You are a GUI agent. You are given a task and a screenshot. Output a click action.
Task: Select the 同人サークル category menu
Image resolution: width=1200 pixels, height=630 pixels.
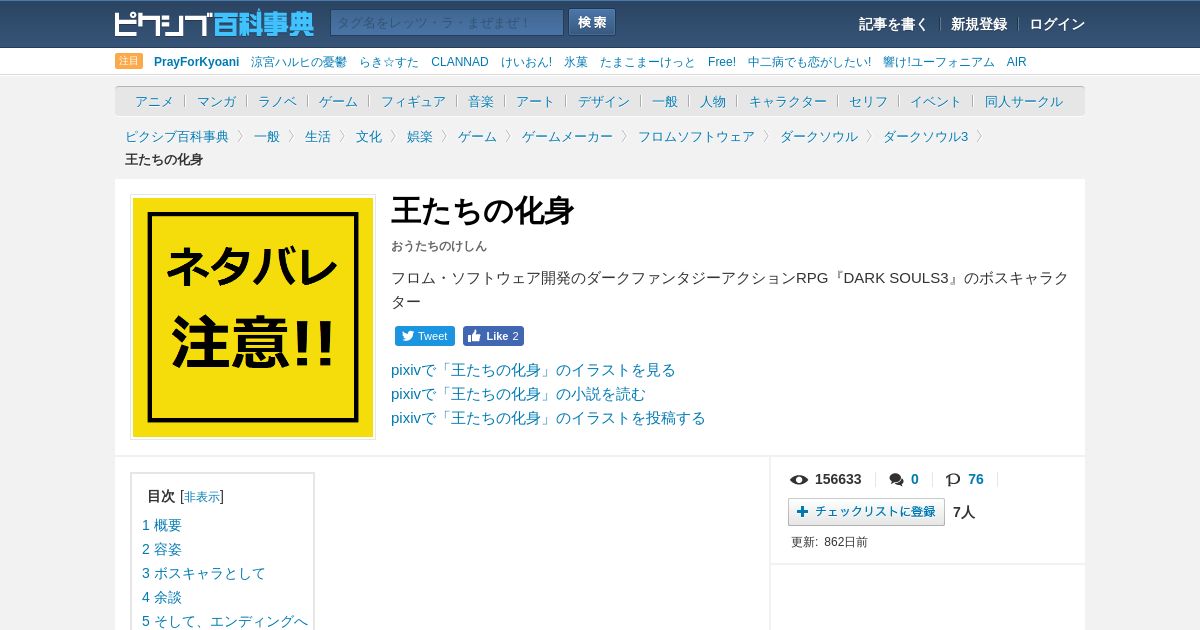click(1024, 101)
